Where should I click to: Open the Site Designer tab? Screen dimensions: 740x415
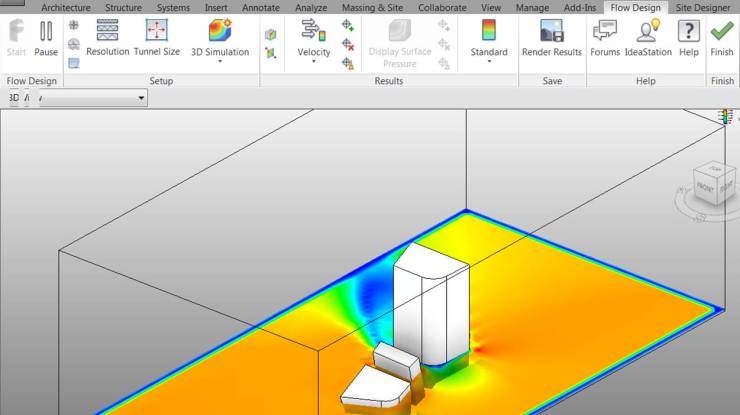pyautogui.click(x=703, y=7)
